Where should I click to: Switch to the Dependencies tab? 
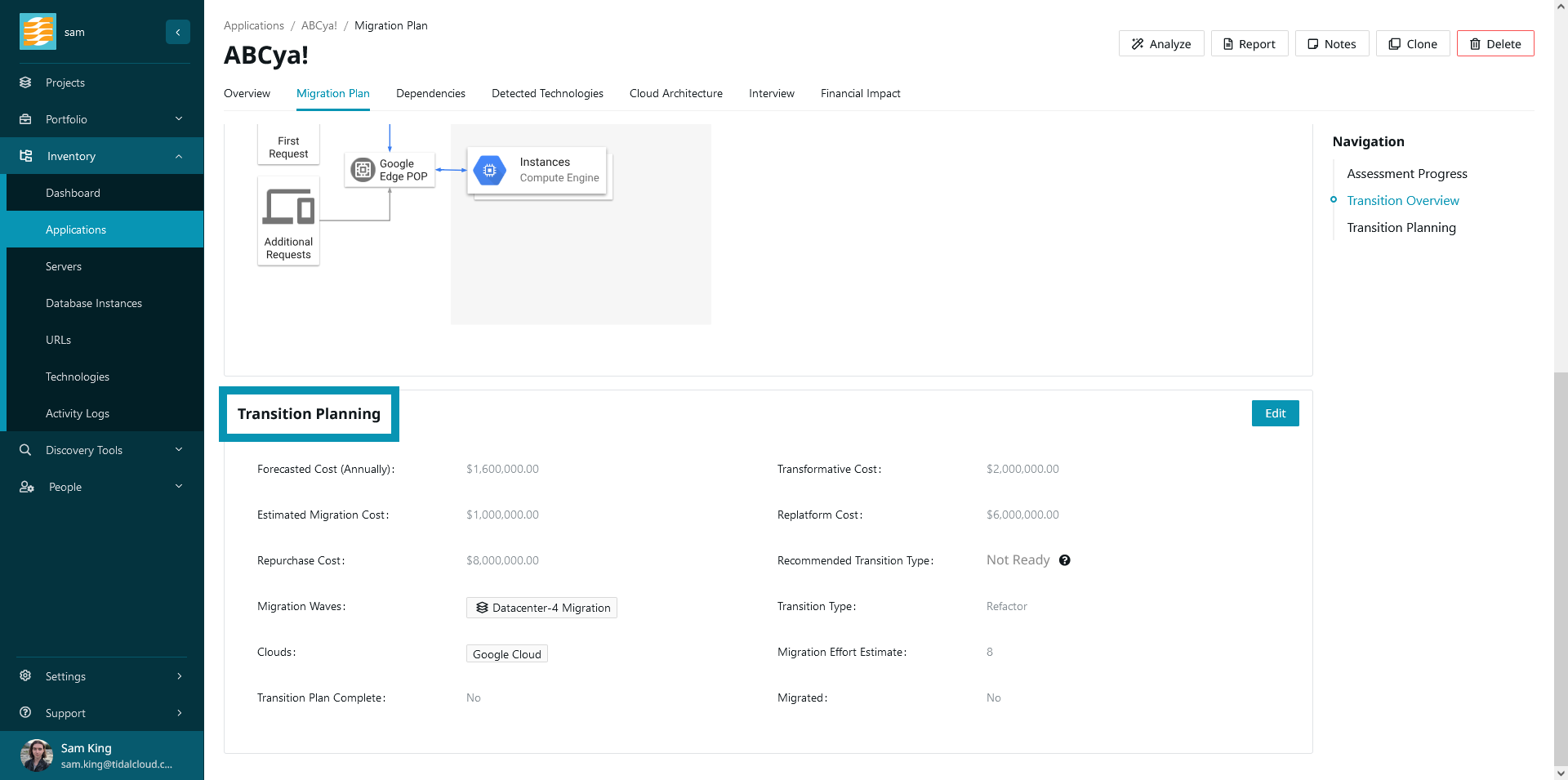pos(430,94)
